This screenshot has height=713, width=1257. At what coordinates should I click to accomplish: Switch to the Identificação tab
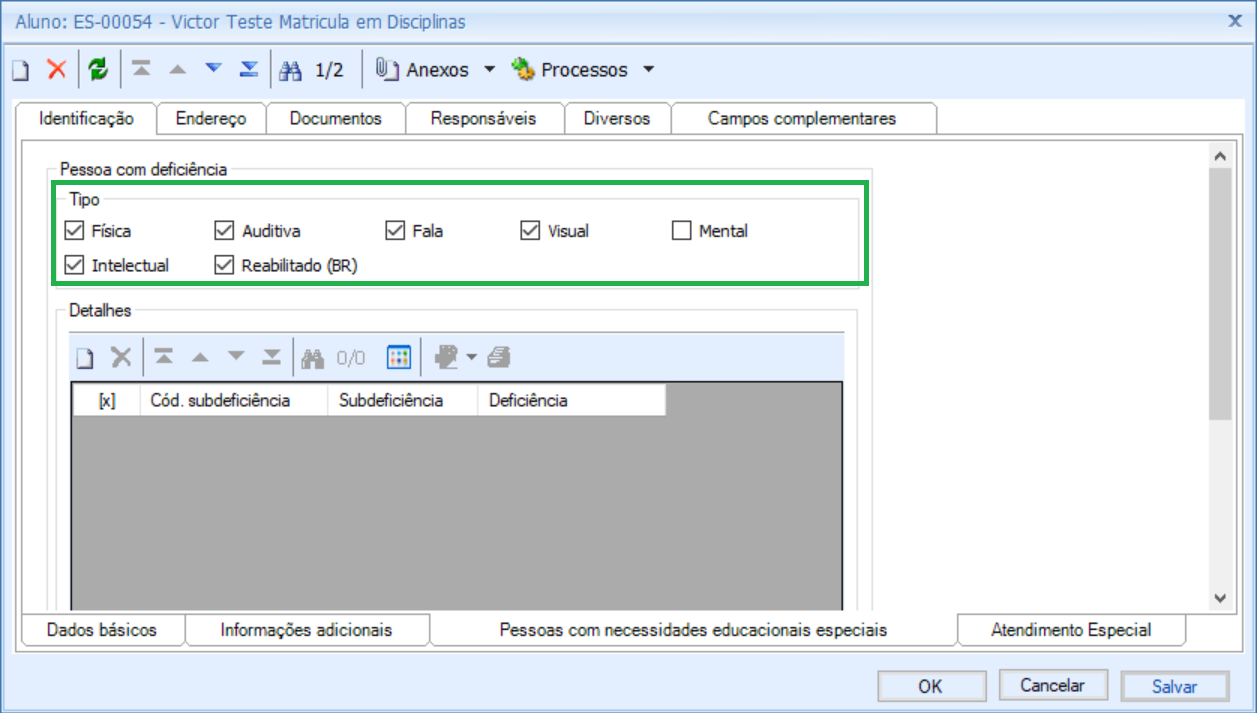click(x=86, y=118)
